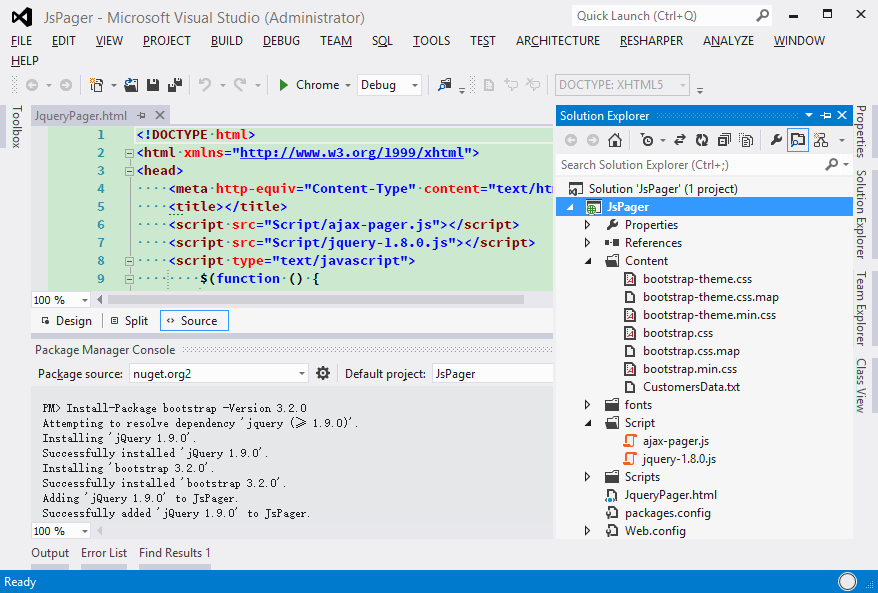Switch editor to Design view
The height and width of the screenshot is (593, 878).
point(66,321)
